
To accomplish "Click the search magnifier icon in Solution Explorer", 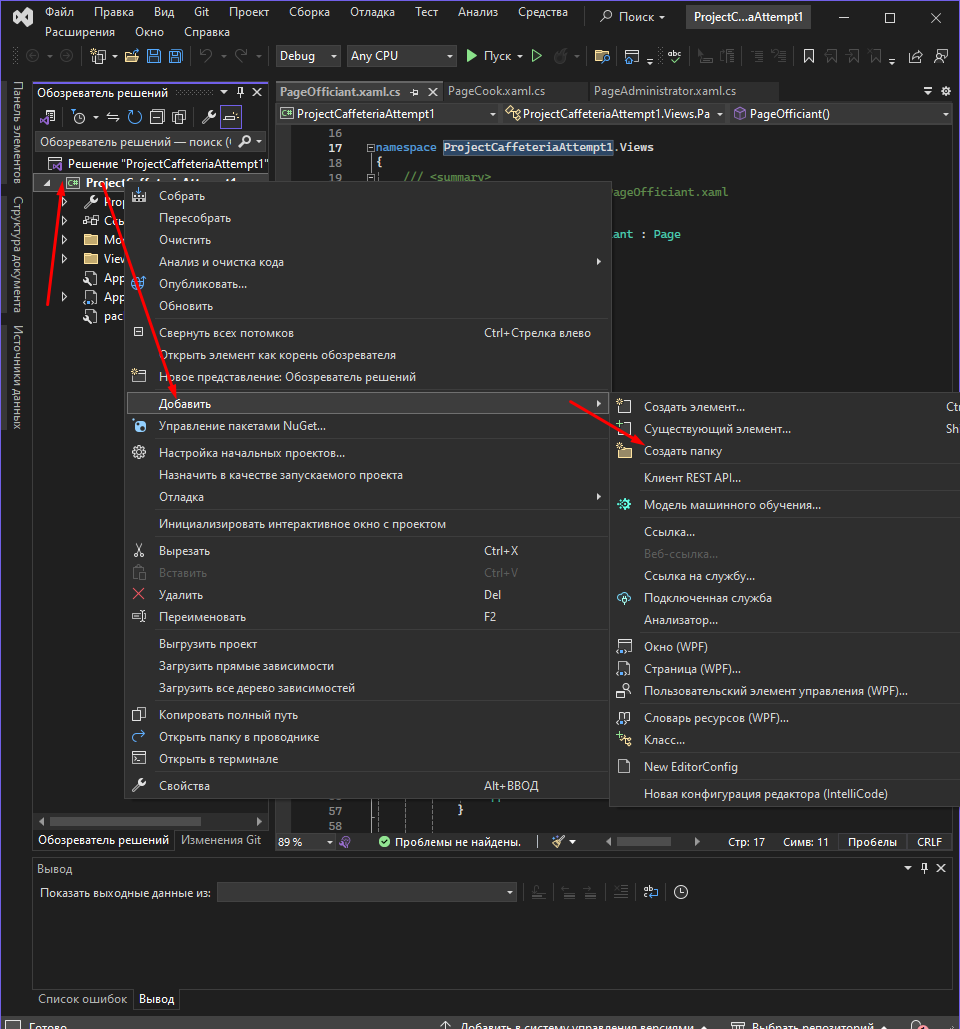I will [x=245, y=141].
